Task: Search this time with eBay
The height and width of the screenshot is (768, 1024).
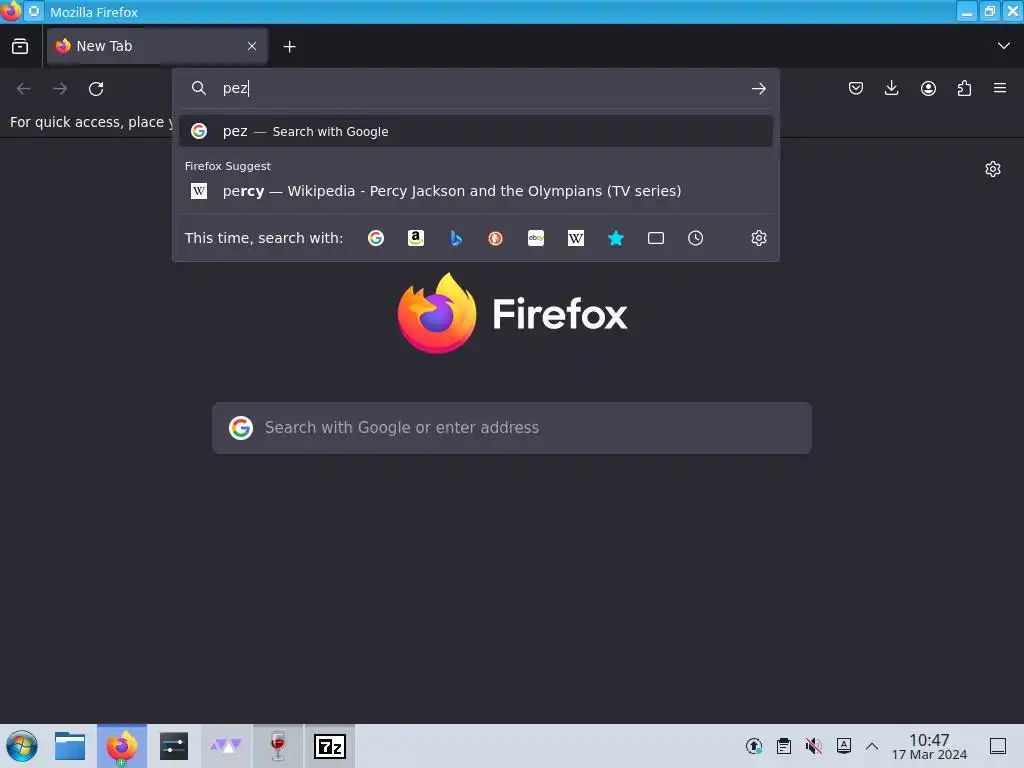Action: click(536, 238)
